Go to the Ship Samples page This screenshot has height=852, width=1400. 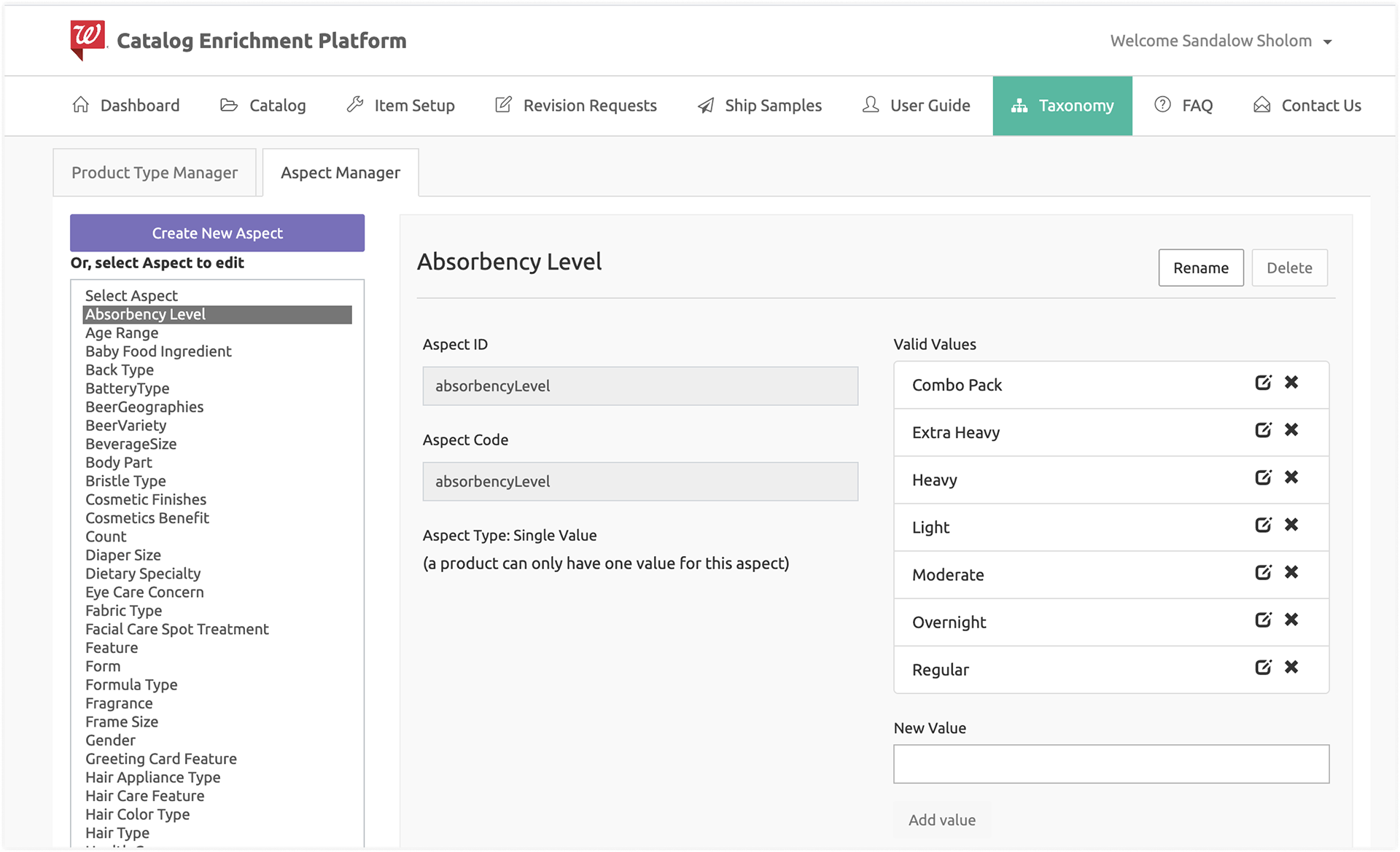[x=760, y=106]
